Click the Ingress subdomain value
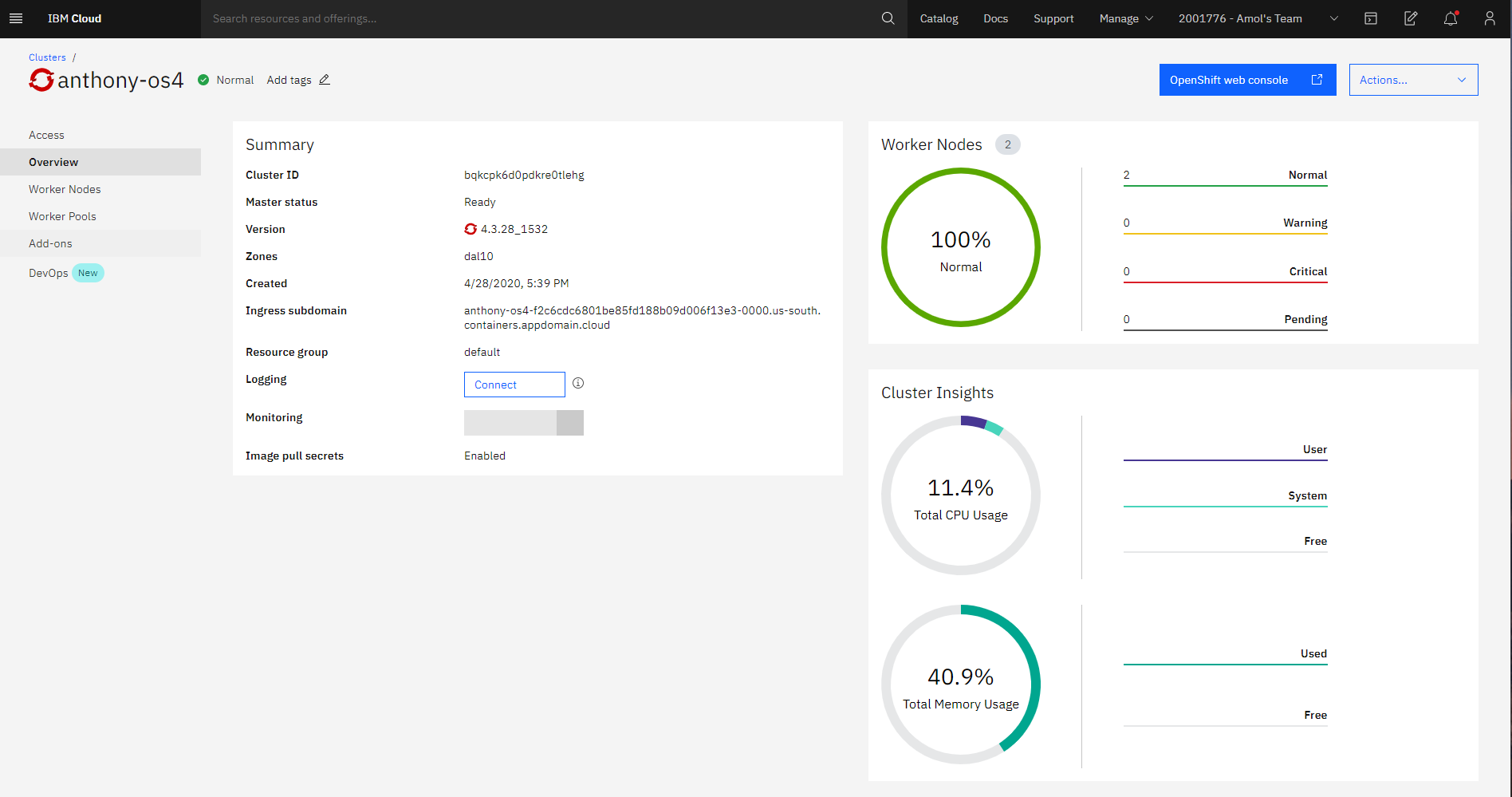 tap(643, 318)
